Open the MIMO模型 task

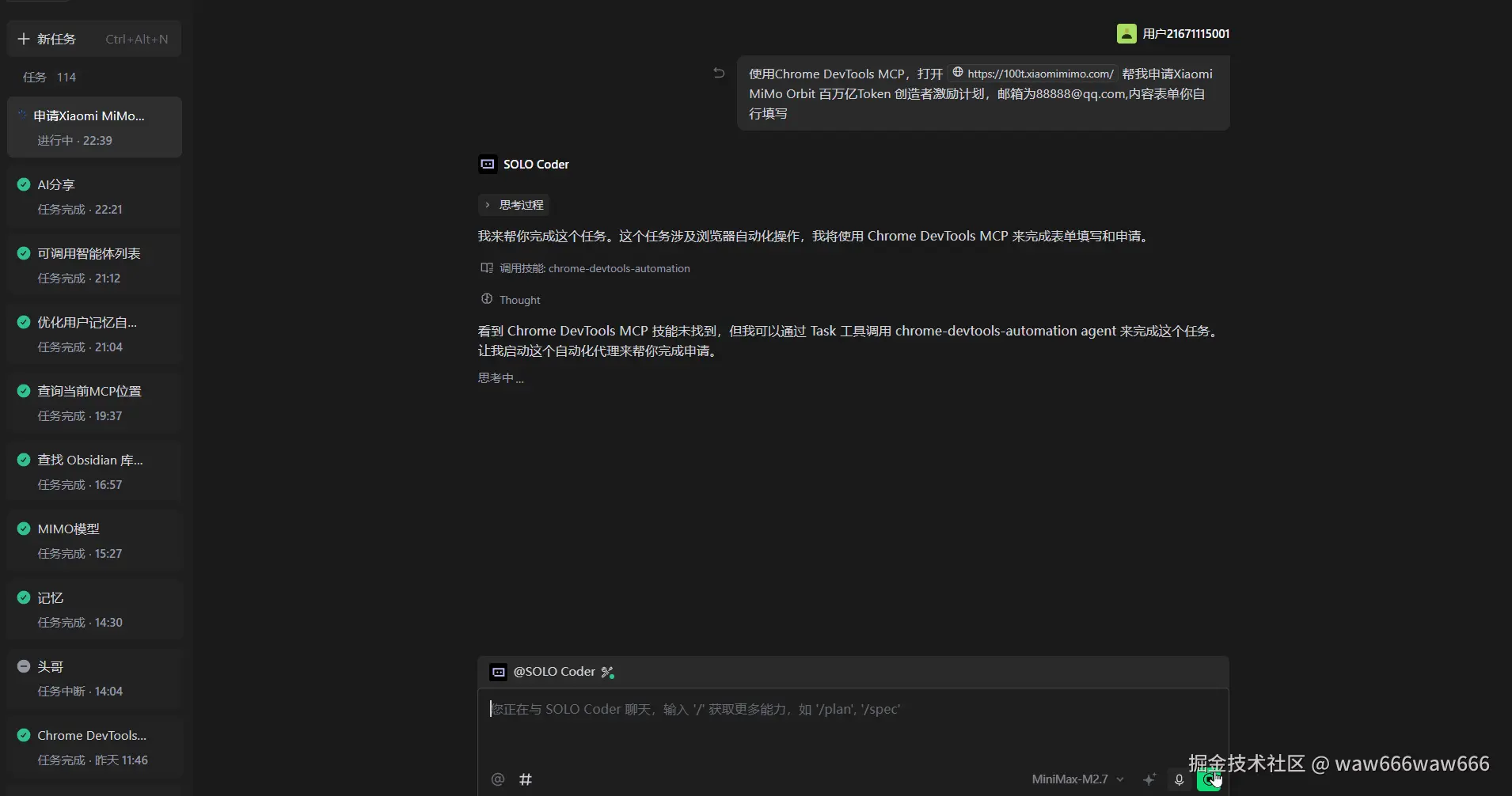pyautogui.click(x=94, y=540)
